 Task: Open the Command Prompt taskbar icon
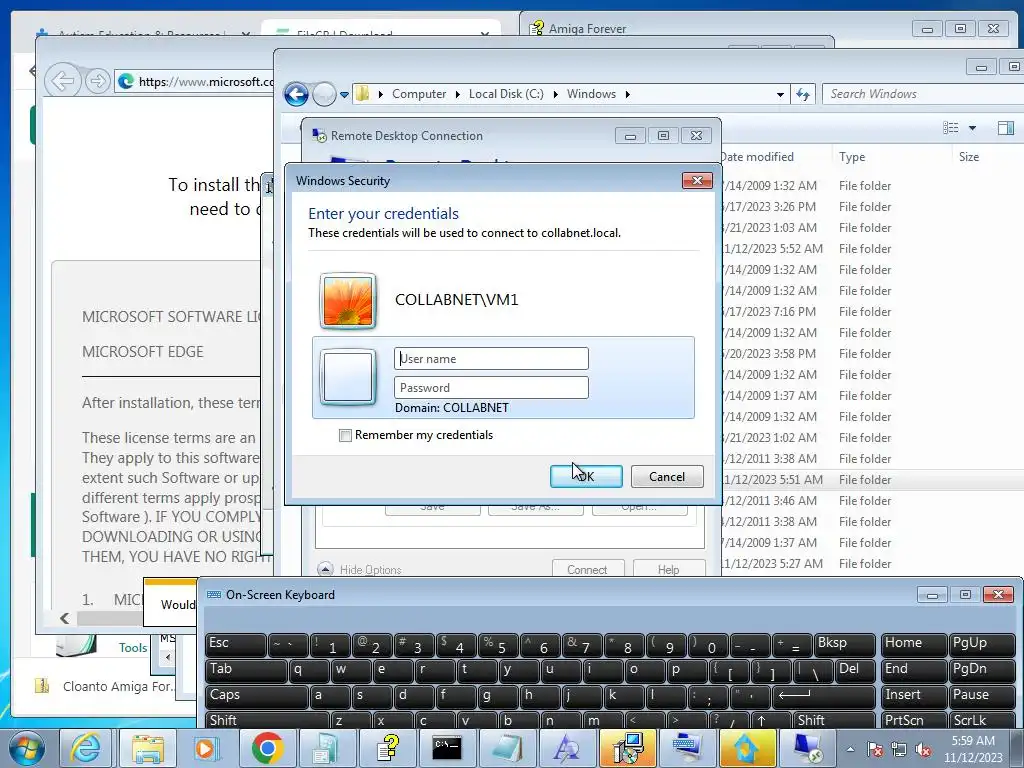pyautogui.click(x=447, y=748)
